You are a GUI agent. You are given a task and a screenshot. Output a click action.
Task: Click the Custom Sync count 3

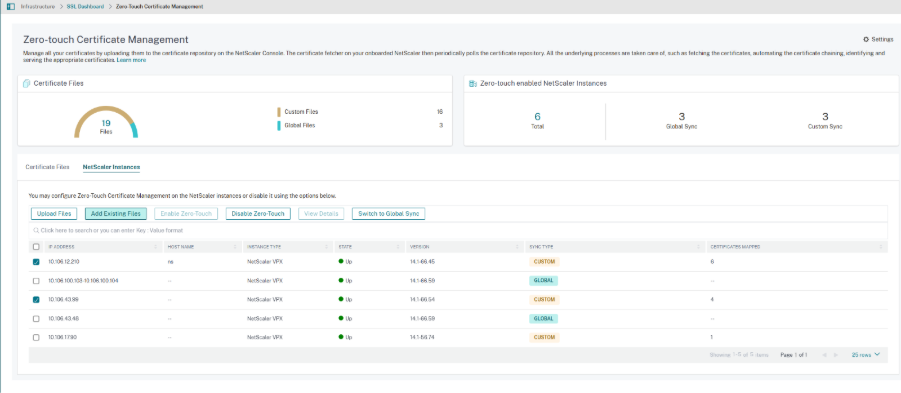(x=825, y=117)
